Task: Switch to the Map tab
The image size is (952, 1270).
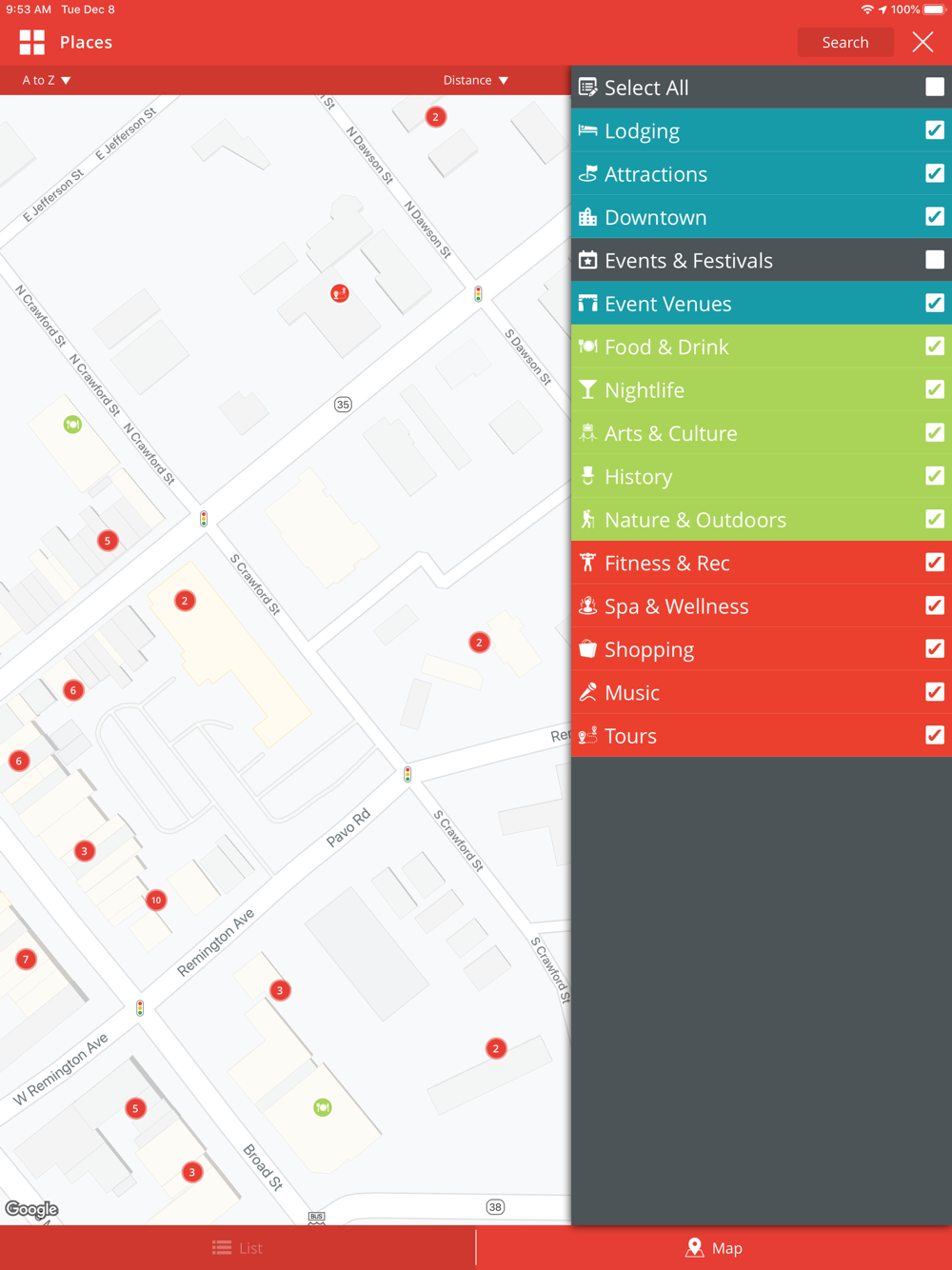Action: coord(714,1248)
